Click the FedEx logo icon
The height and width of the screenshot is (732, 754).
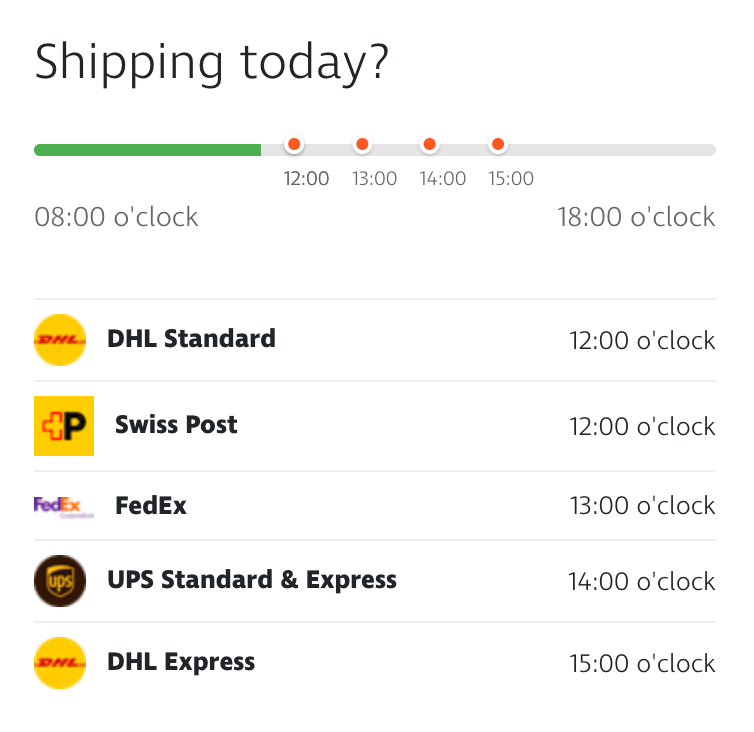point(63,506)
